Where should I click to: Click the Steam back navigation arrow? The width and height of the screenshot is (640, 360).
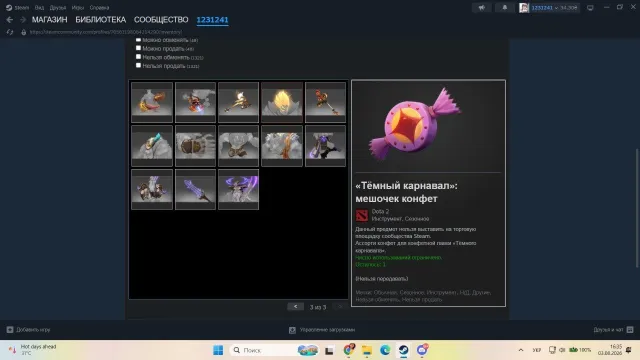[x=10, y=20]
